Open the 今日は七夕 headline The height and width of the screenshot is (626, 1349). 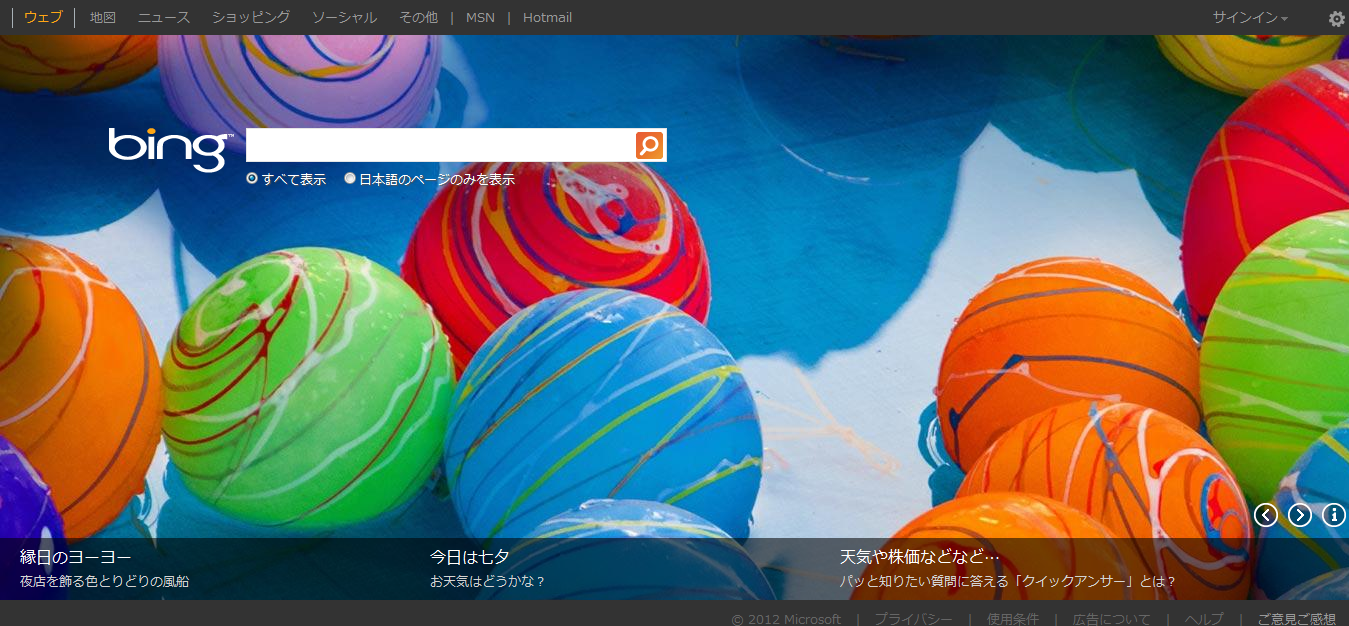pos(470,557)
